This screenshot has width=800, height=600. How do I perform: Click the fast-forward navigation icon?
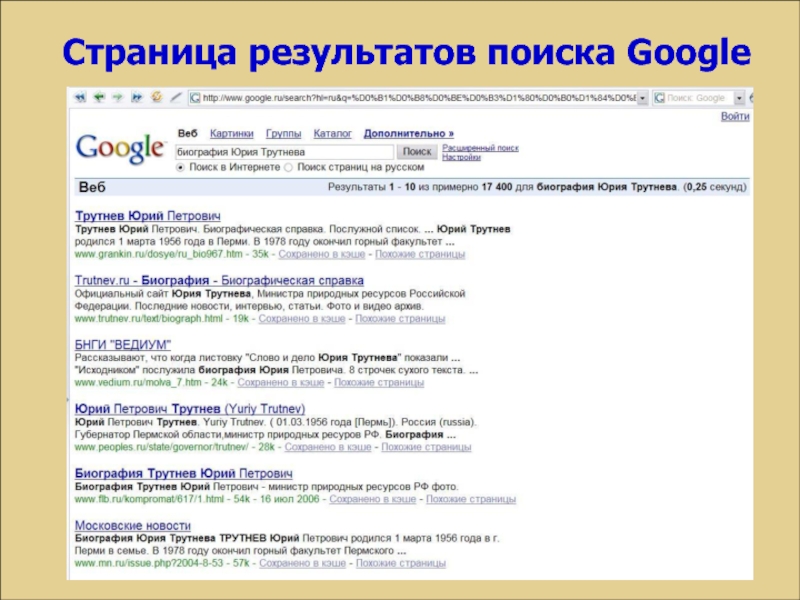point(137,97)
